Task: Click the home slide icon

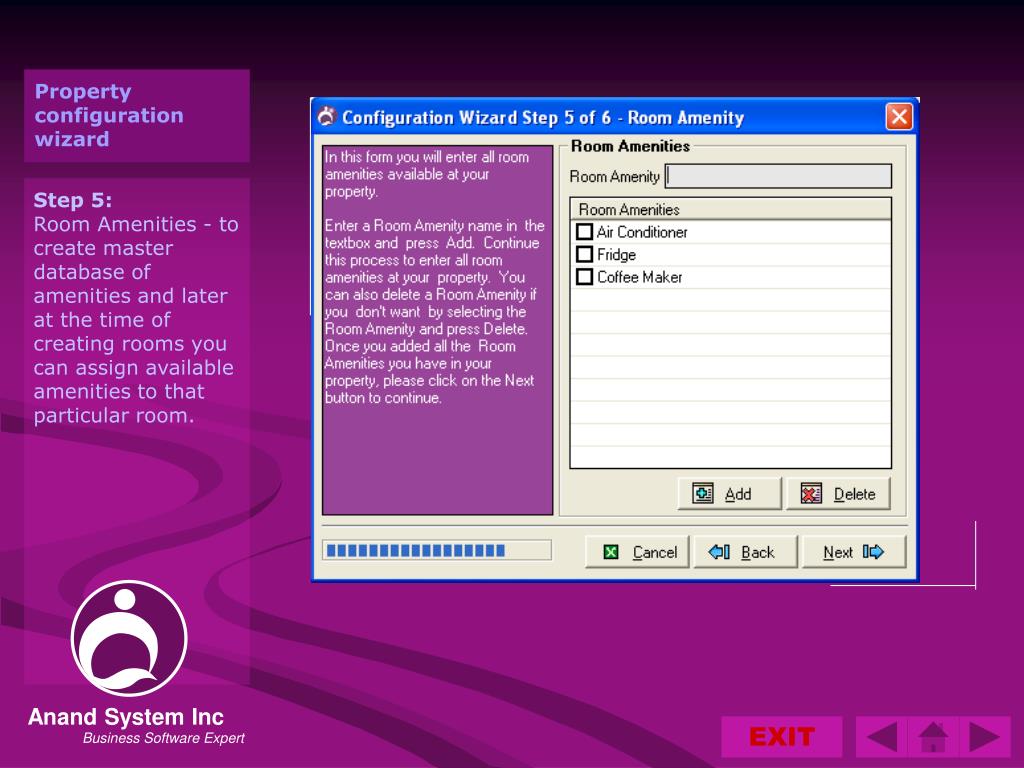Action: [933, 737]
